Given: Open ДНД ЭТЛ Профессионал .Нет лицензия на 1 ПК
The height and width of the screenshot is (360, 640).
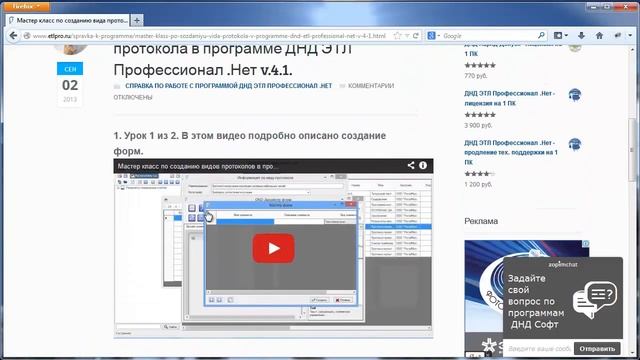Looking at the screenshot, I should [x=509, y=98].
